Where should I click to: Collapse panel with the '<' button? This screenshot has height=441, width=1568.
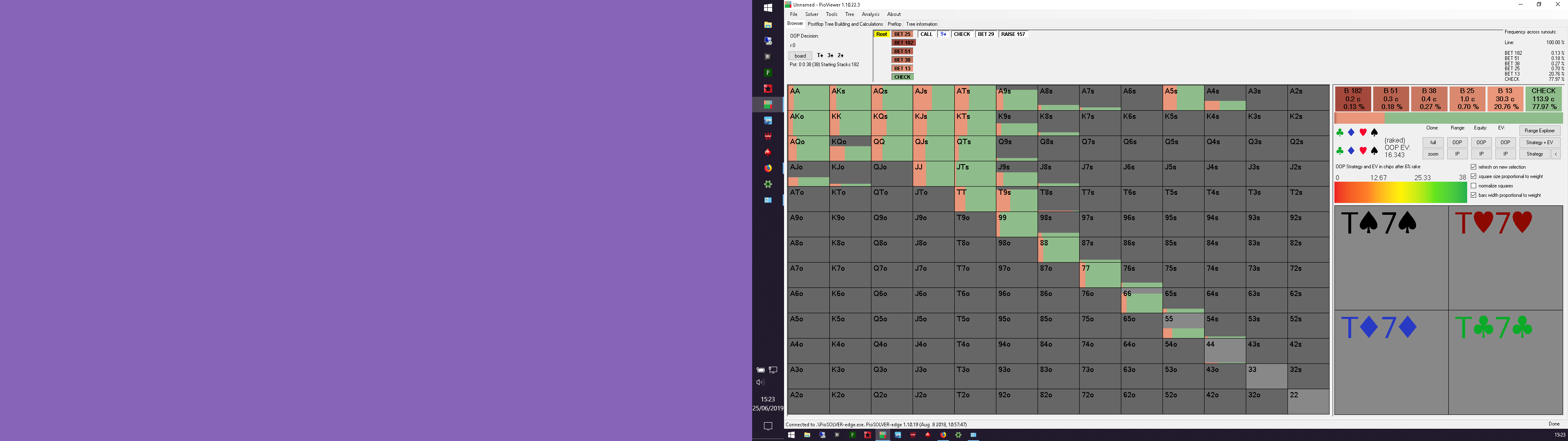1557,154
